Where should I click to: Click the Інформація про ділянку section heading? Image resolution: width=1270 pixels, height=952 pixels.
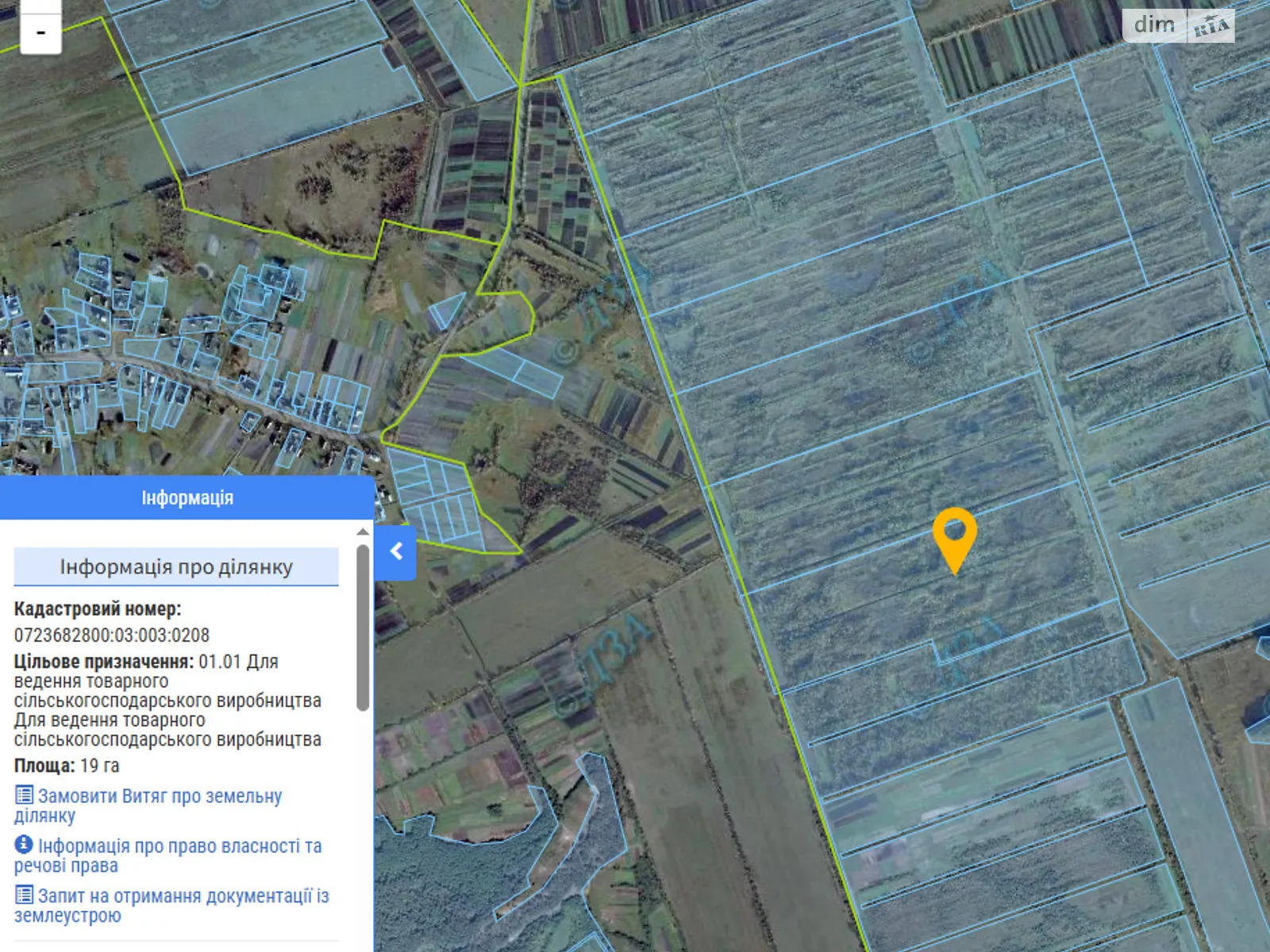(176, 567)
